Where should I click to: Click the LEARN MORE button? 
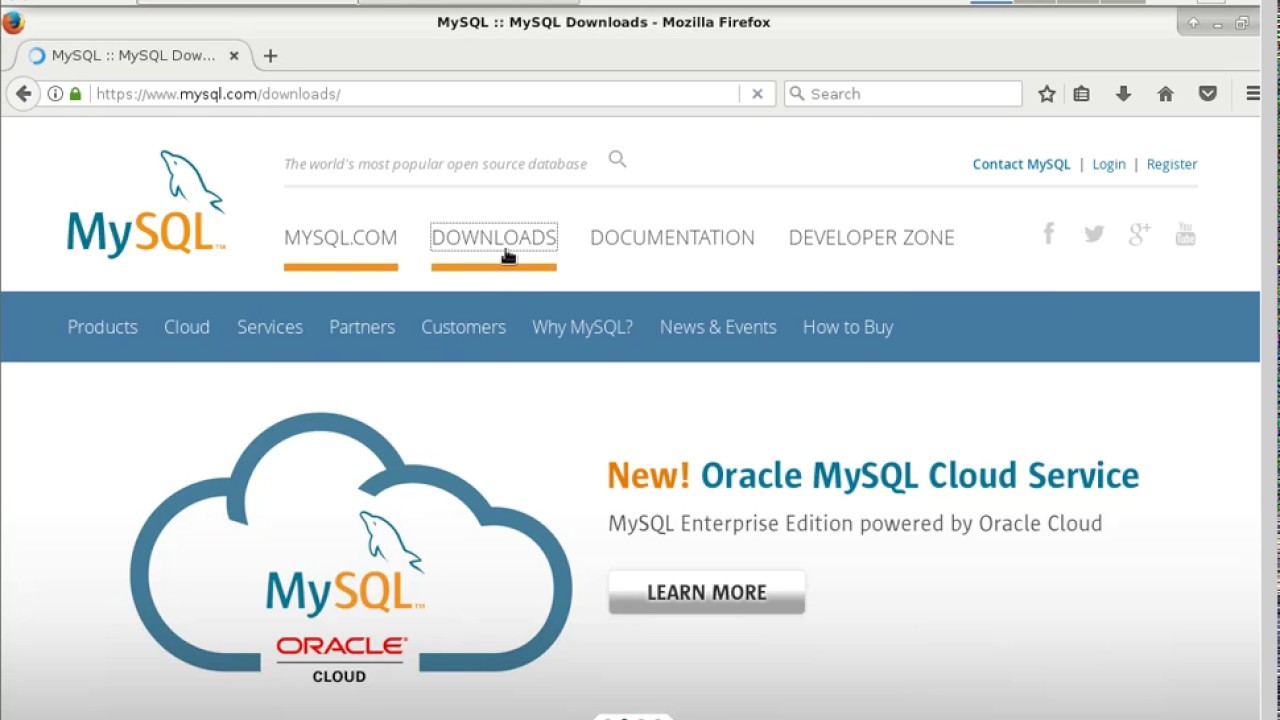point(706,592)
